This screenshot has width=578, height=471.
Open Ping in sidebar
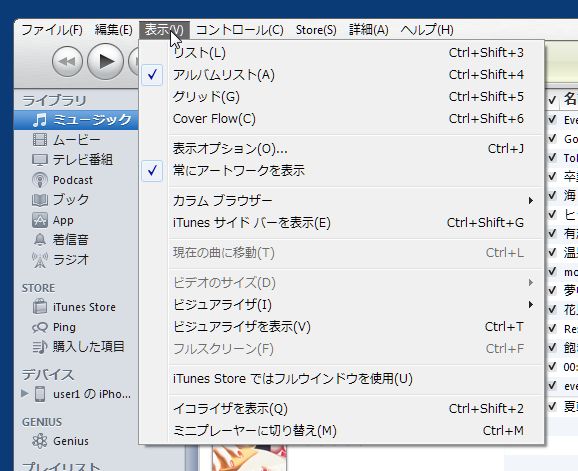coord(76,327)
